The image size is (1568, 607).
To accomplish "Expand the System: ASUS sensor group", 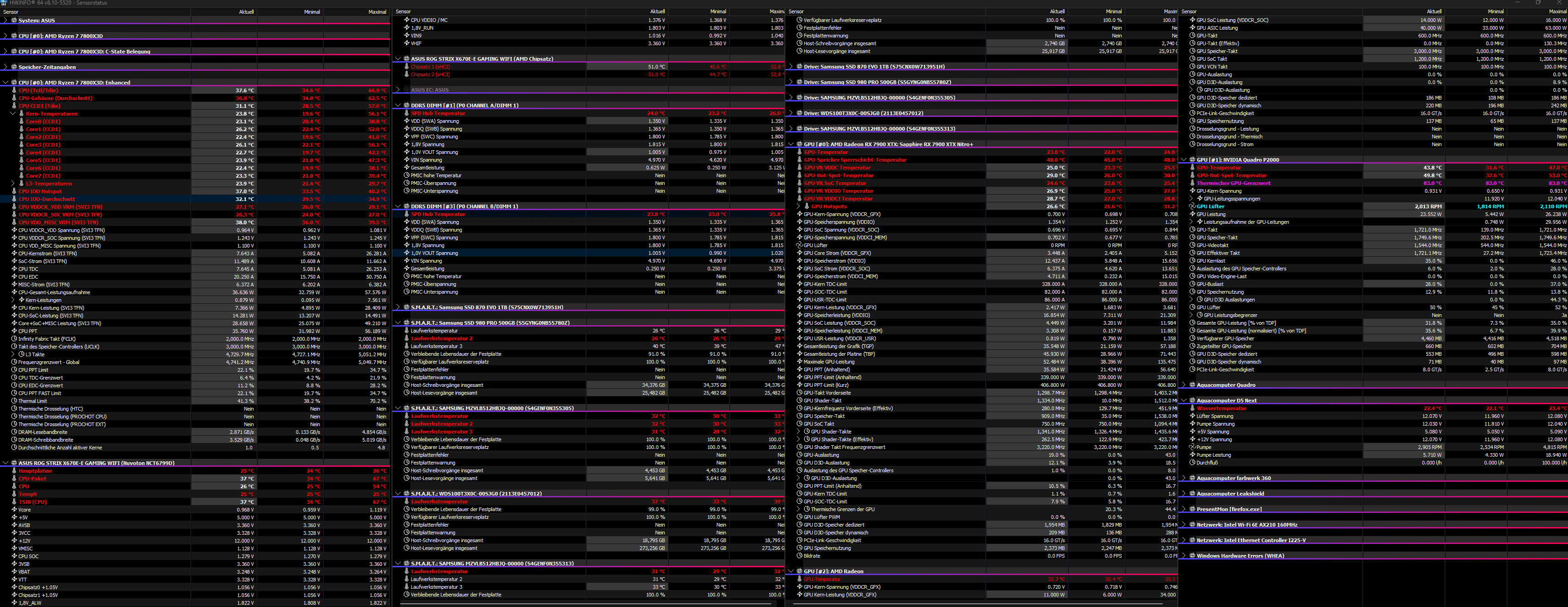I will pyautogui.click(x=5, y=21).
